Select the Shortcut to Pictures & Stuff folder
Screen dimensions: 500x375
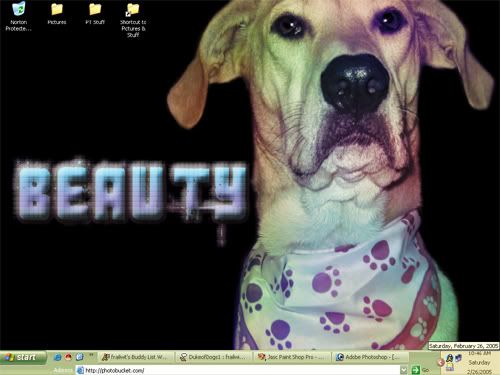coord(133,20)
